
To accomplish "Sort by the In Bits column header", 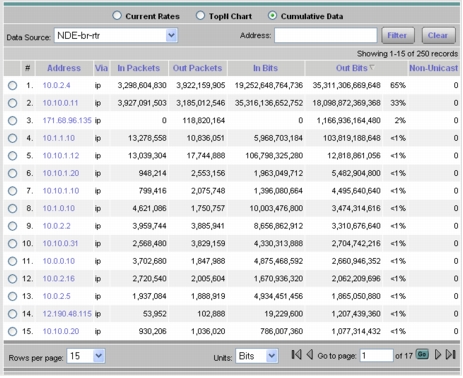I will click(x=265, y=68).
